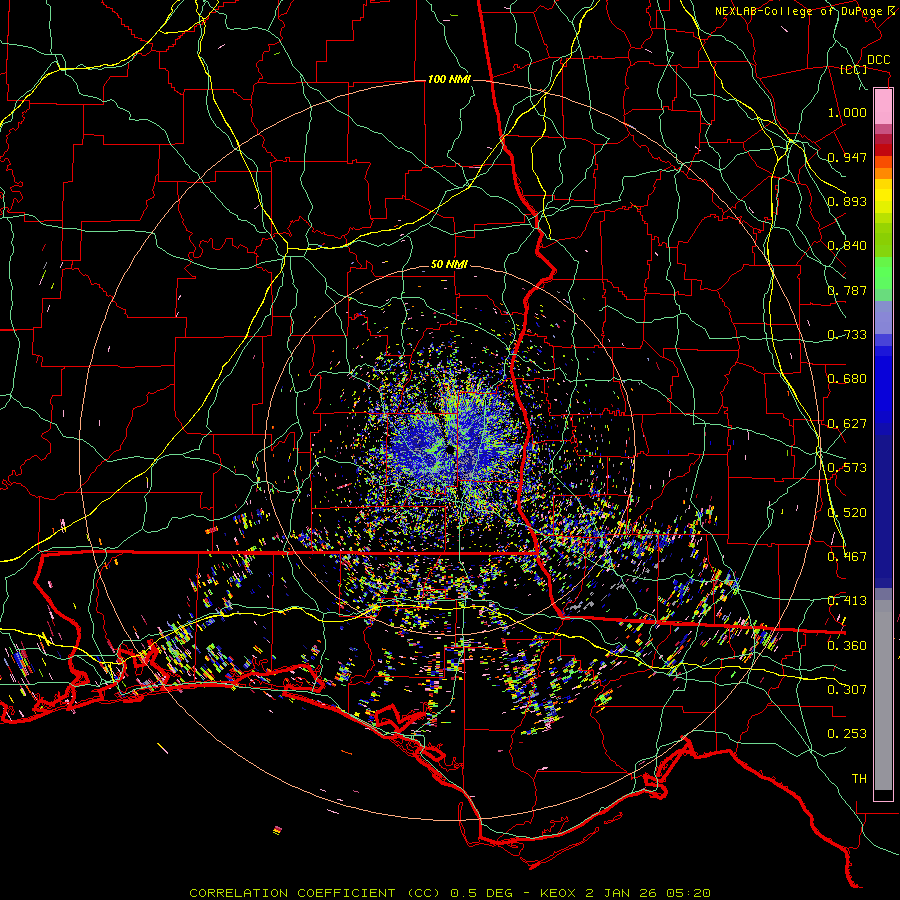Click the 1.000 value on the legend
The image size is (900, 900).
pos(847,112)
